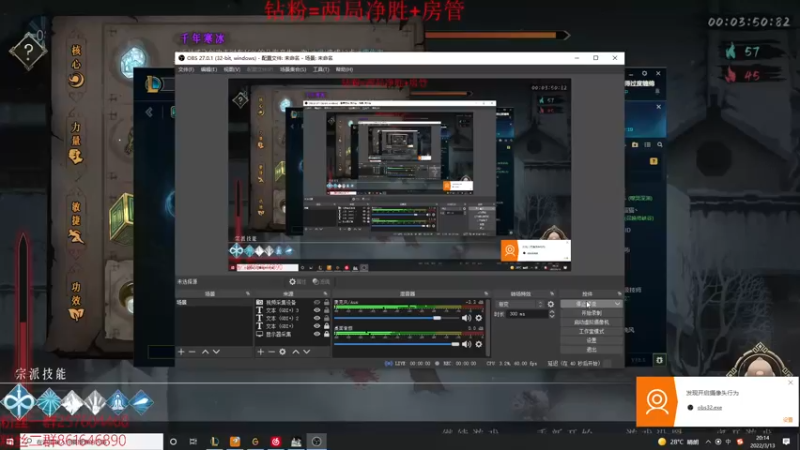Open settings gear in right side window header
Viewport: 800px width, 450px height.
point(644,73)
